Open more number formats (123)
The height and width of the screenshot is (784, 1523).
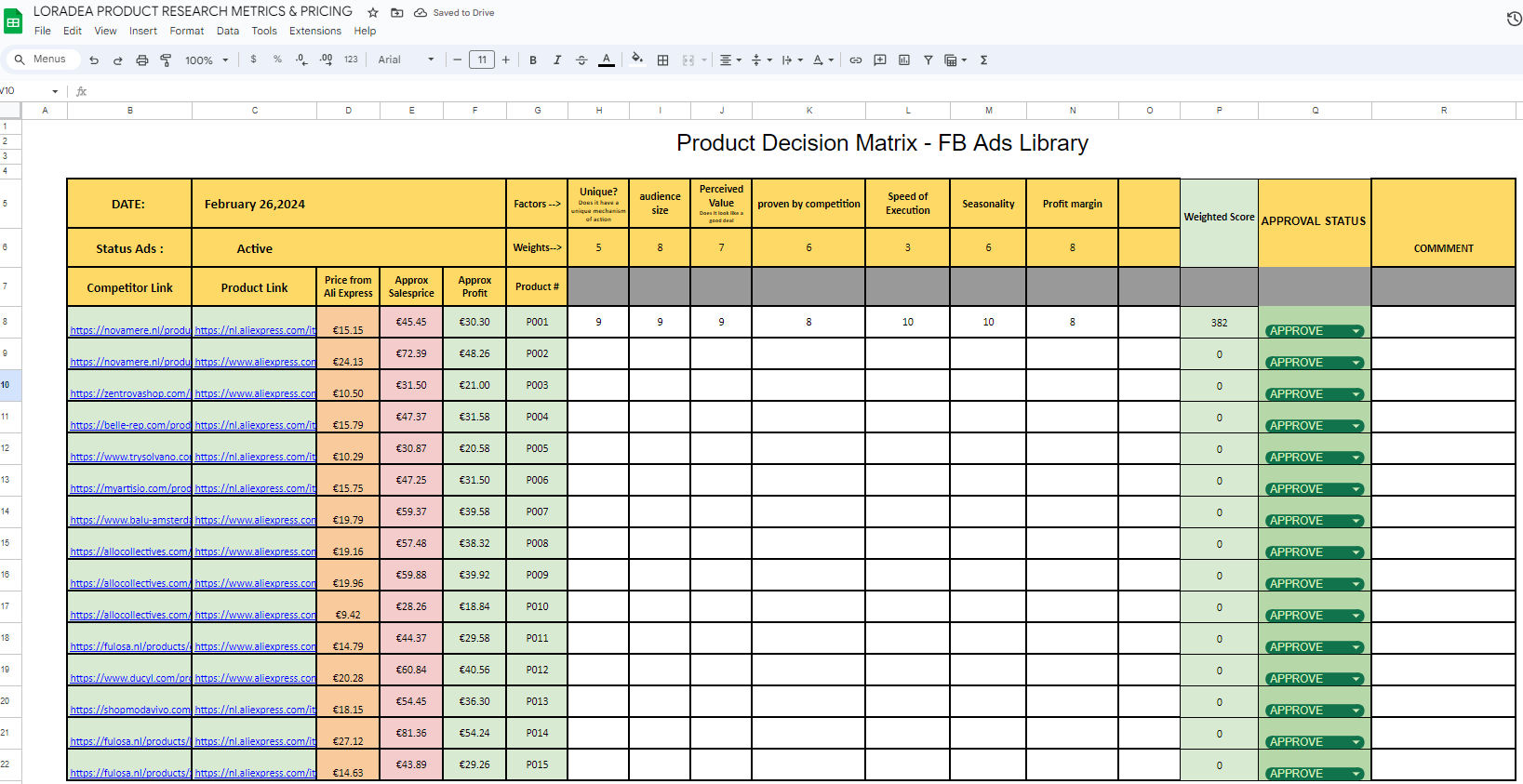point(351,60)
